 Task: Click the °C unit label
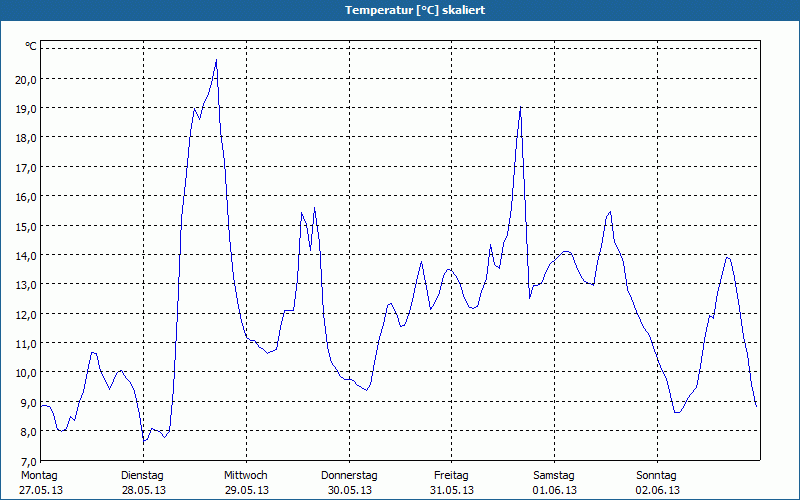[x=31, y=46]
